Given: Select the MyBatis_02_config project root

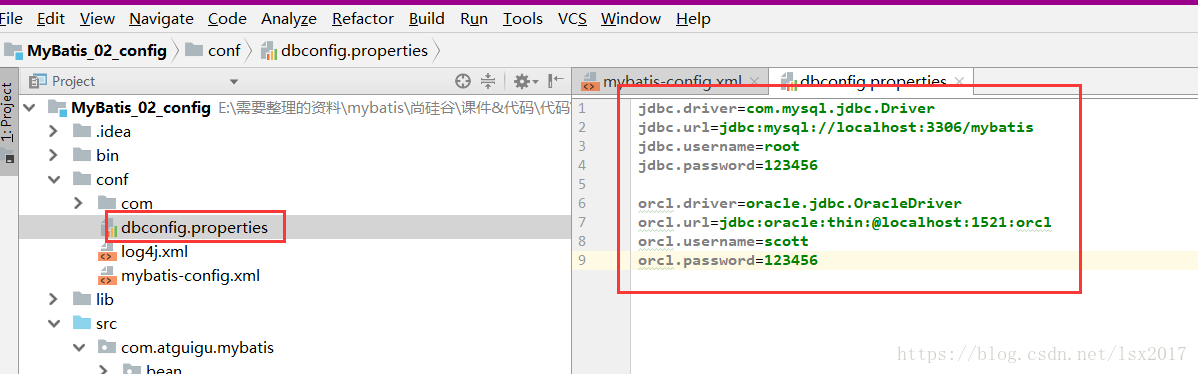Looking at the screenshot, I should tap(141, 108).
